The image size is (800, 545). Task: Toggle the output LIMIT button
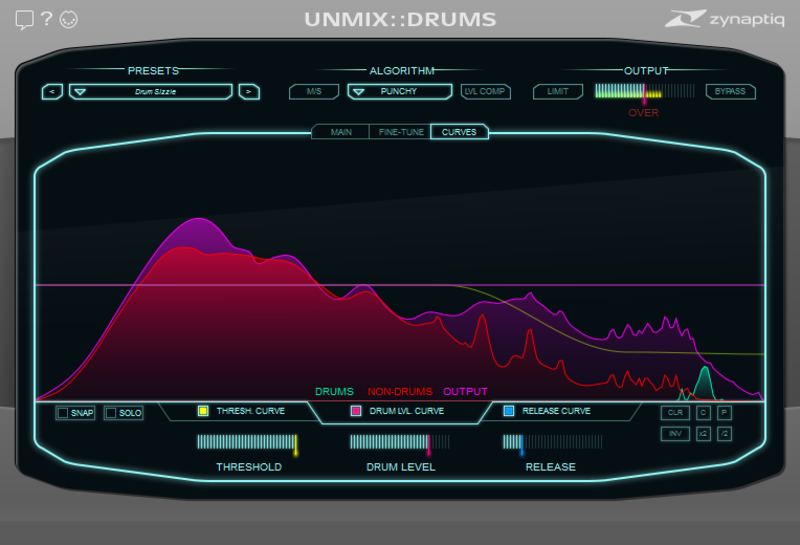[x=558, y=91]
